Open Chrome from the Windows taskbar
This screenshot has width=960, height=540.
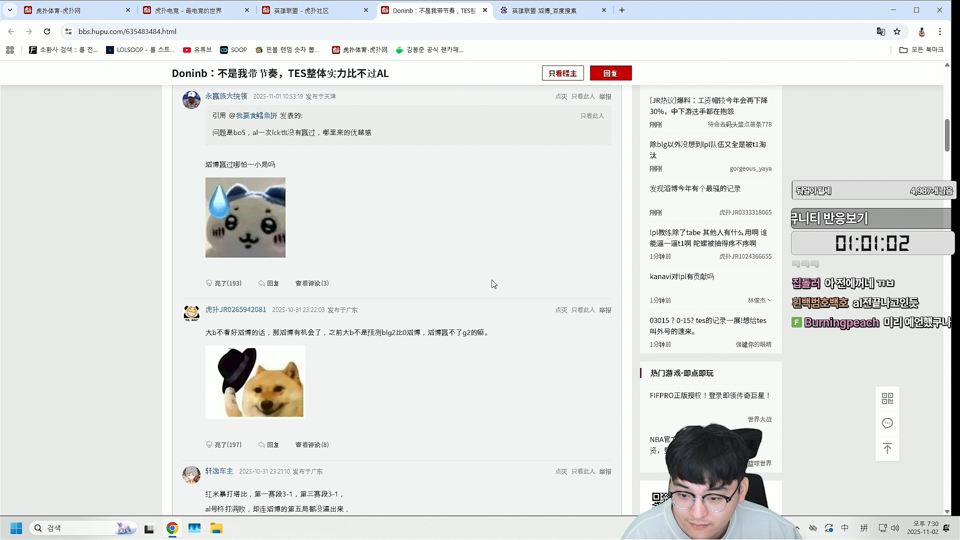pyautogui.click(x=172, y=528)
